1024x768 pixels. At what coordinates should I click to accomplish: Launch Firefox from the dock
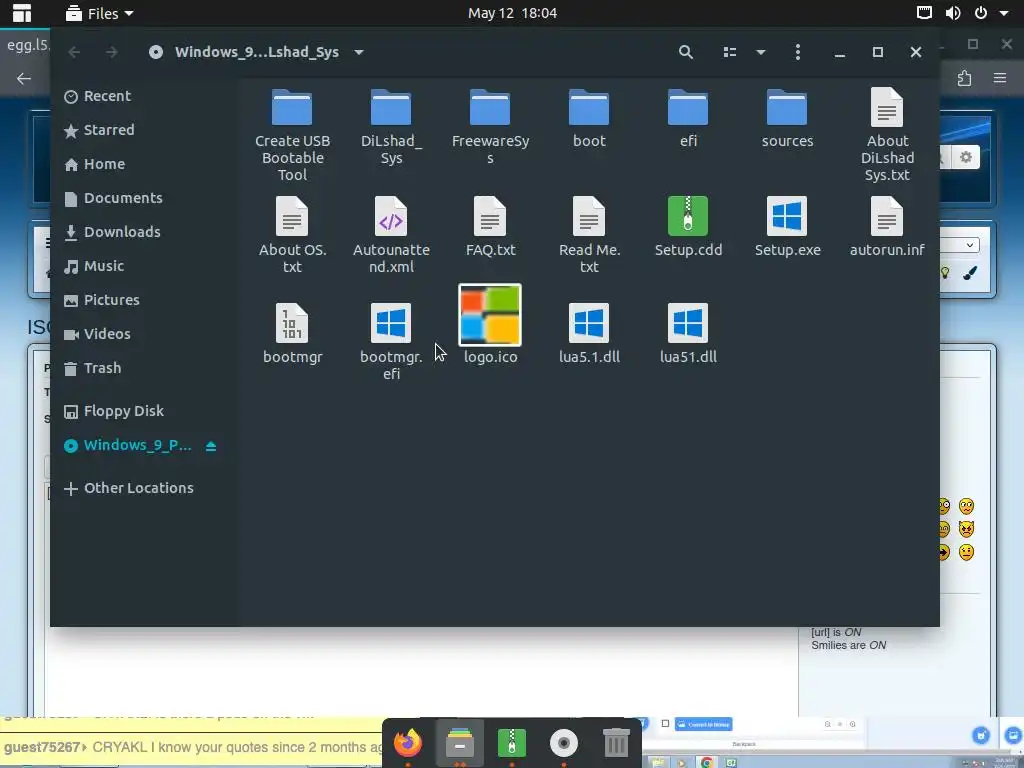[x=408, y=743]
